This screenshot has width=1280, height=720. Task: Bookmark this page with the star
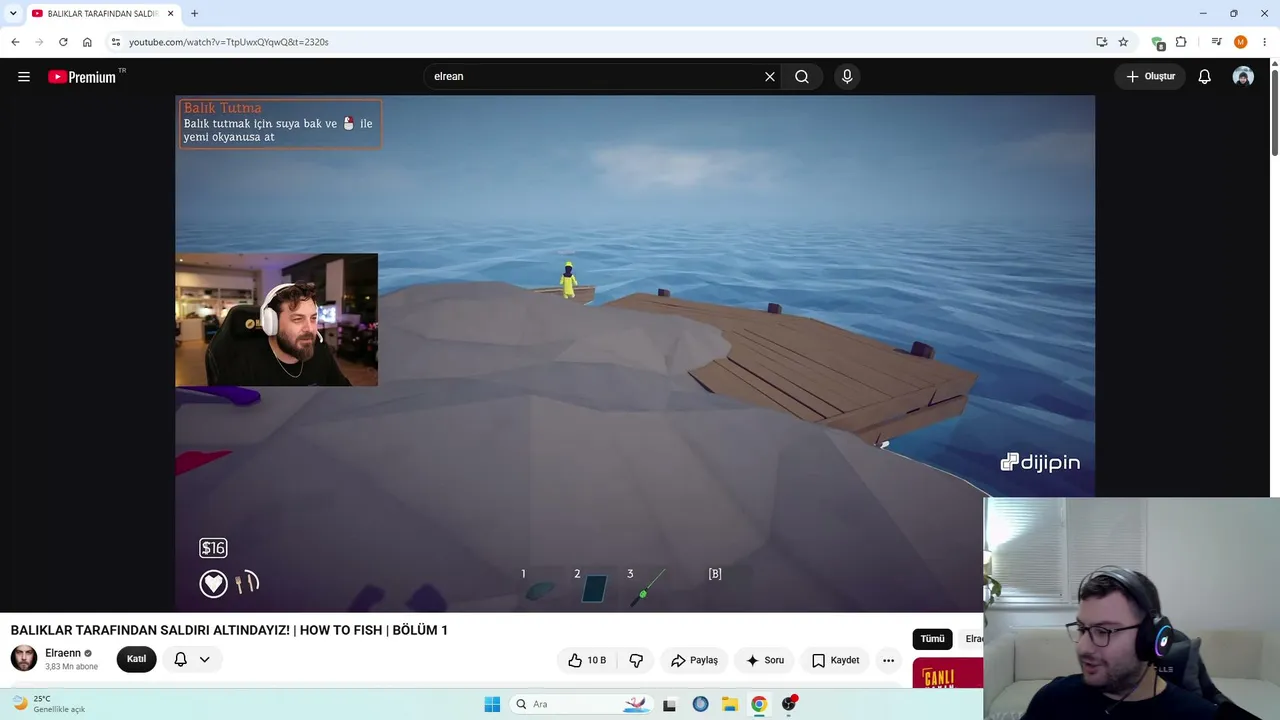pyautogui.click(x=1123, y=42)
